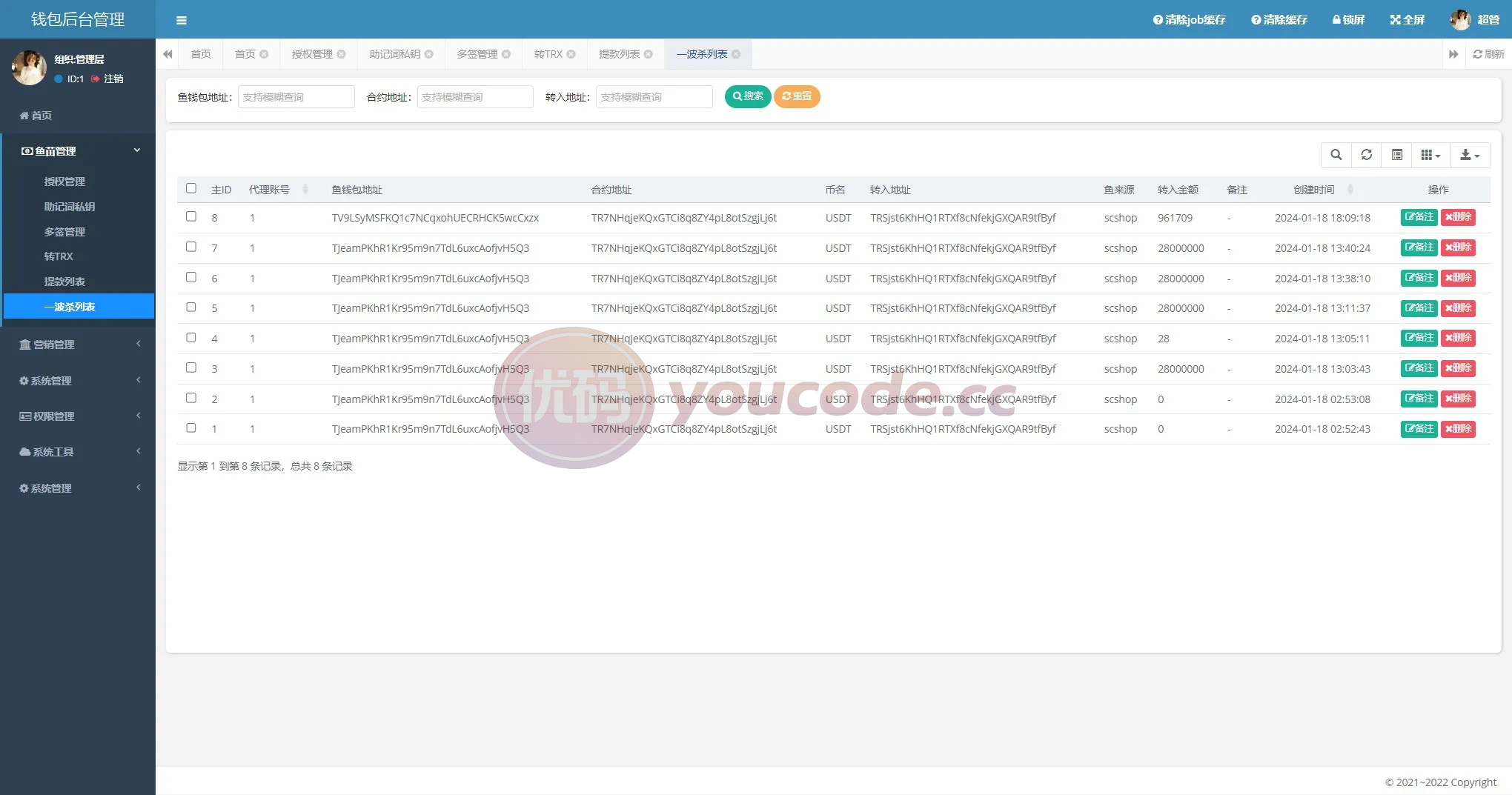Close the 多签管理 tab
Screen dimensions: 1512x795
[506, 54]
